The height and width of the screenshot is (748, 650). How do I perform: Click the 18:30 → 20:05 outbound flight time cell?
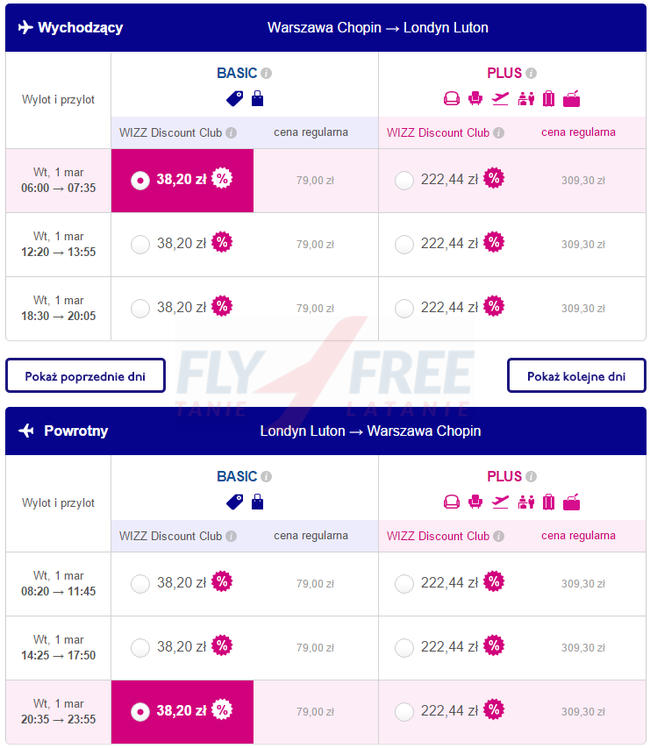point(58,308)
